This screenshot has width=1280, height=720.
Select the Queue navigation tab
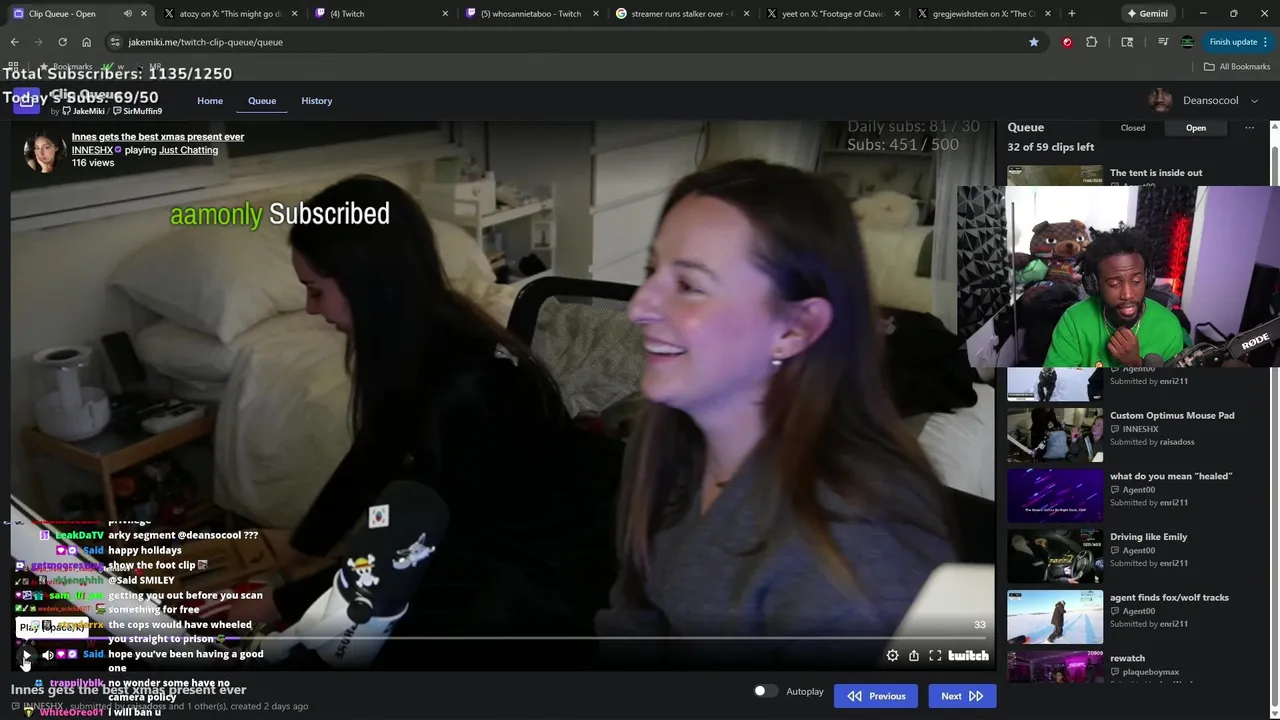[x=262, y=101]
